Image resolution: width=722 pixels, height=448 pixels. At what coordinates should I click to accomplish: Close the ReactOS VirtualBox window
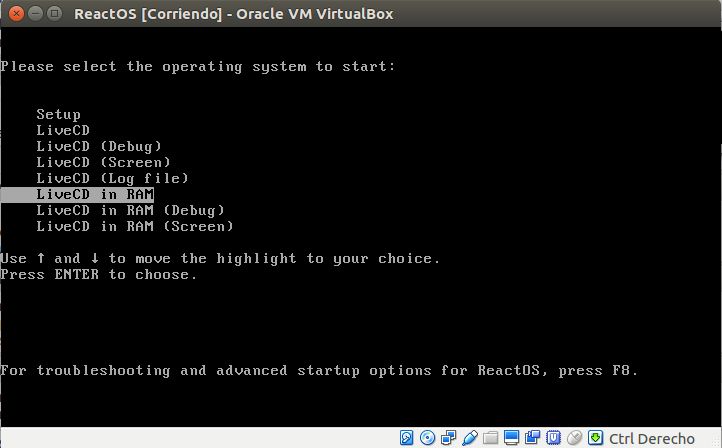(x=14, y=13)
